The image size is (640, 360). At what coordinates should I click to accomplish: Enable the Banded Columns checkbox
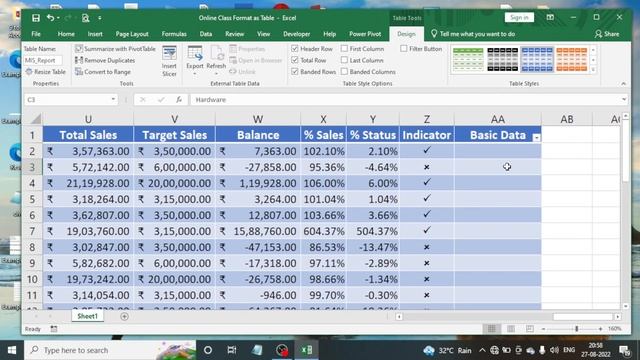point(344,71)
